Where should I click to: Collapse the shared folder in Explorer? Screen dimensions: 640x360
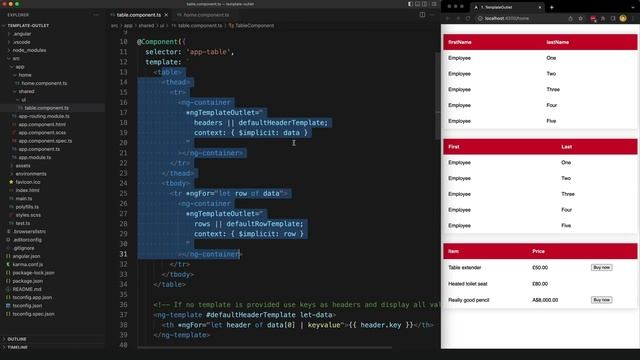point(26,91)
